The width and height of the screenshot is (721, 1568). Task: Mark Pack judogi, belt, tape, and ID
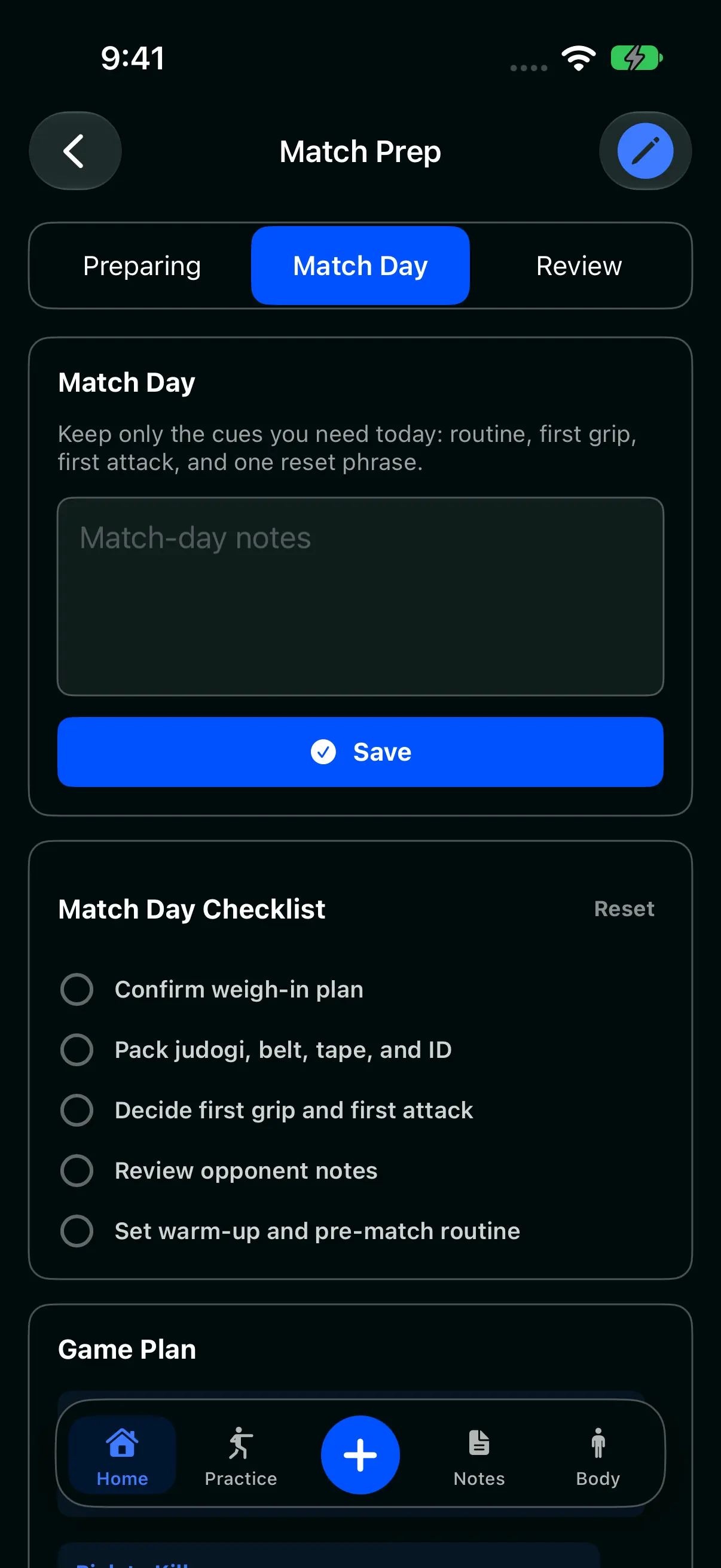pyautogui.click(x=77, y=1050)
